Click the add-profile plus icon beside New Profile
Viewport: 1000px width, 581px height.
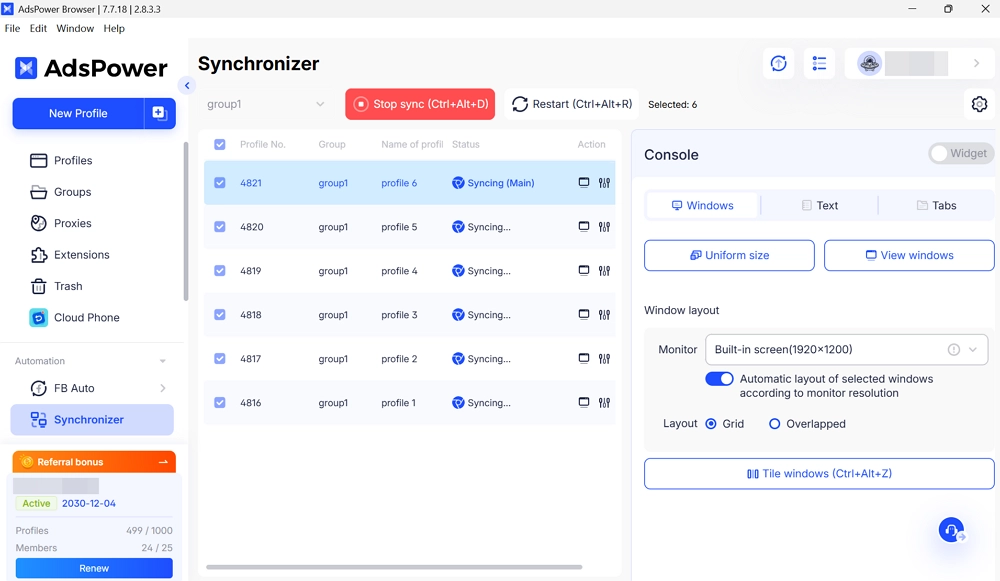[x=159, y=114]
